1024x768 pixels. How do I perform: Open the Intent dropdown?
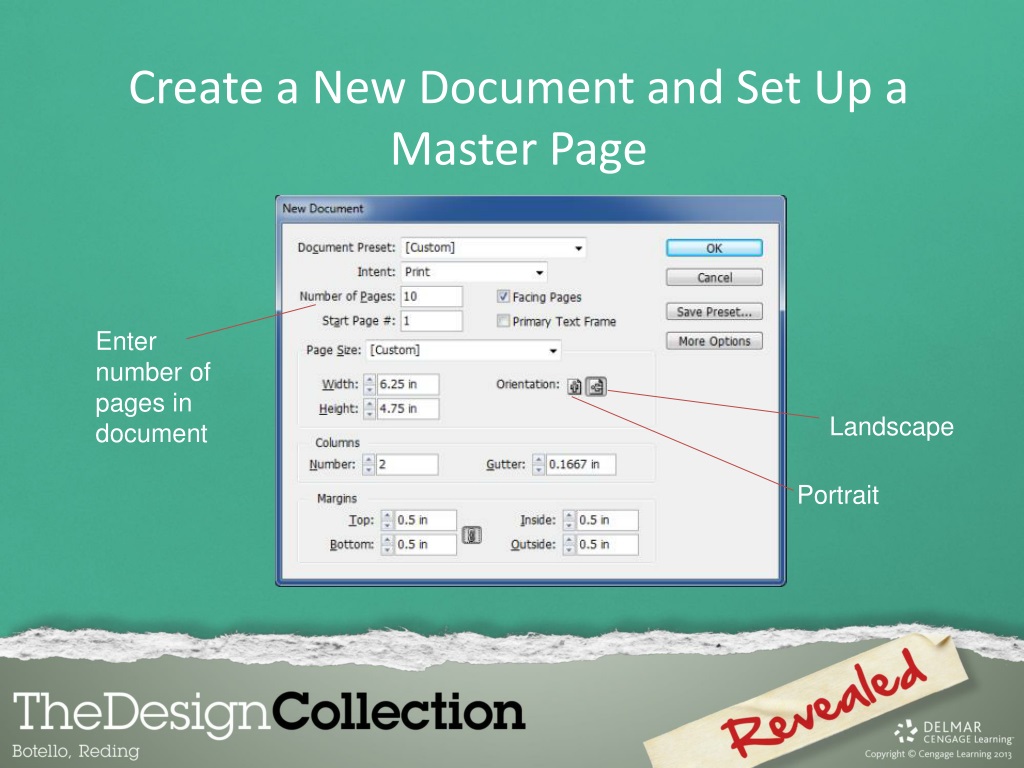(x=473, y=272)
